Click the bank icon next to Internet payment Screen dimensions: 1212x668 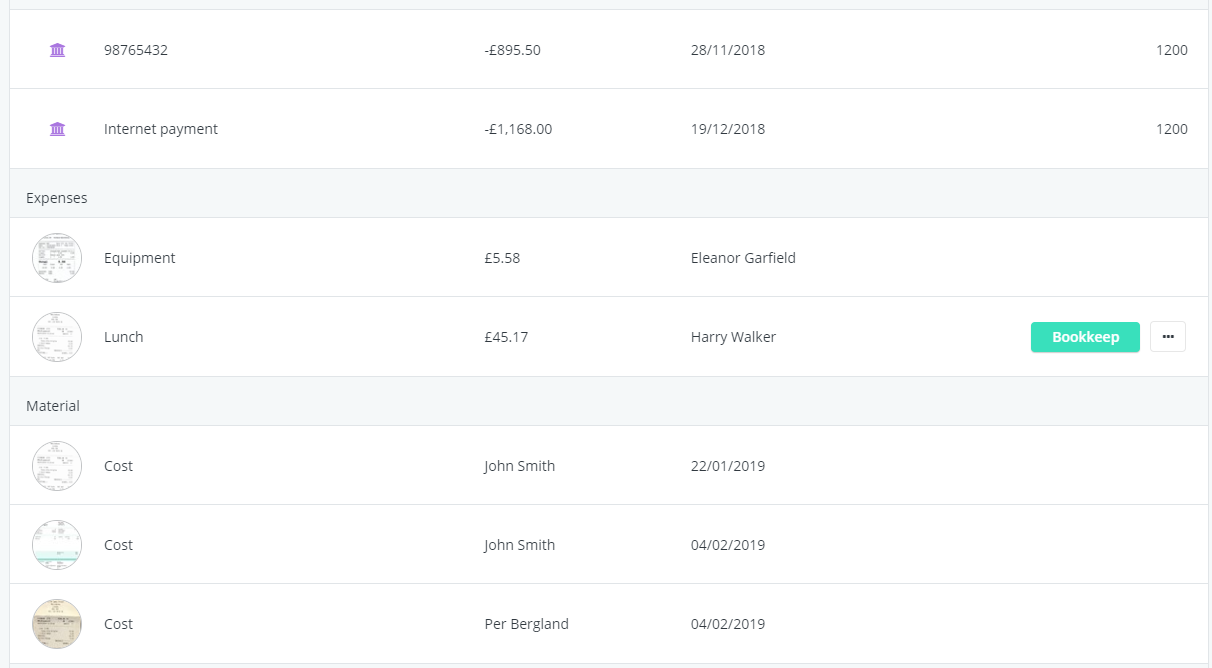57,129
